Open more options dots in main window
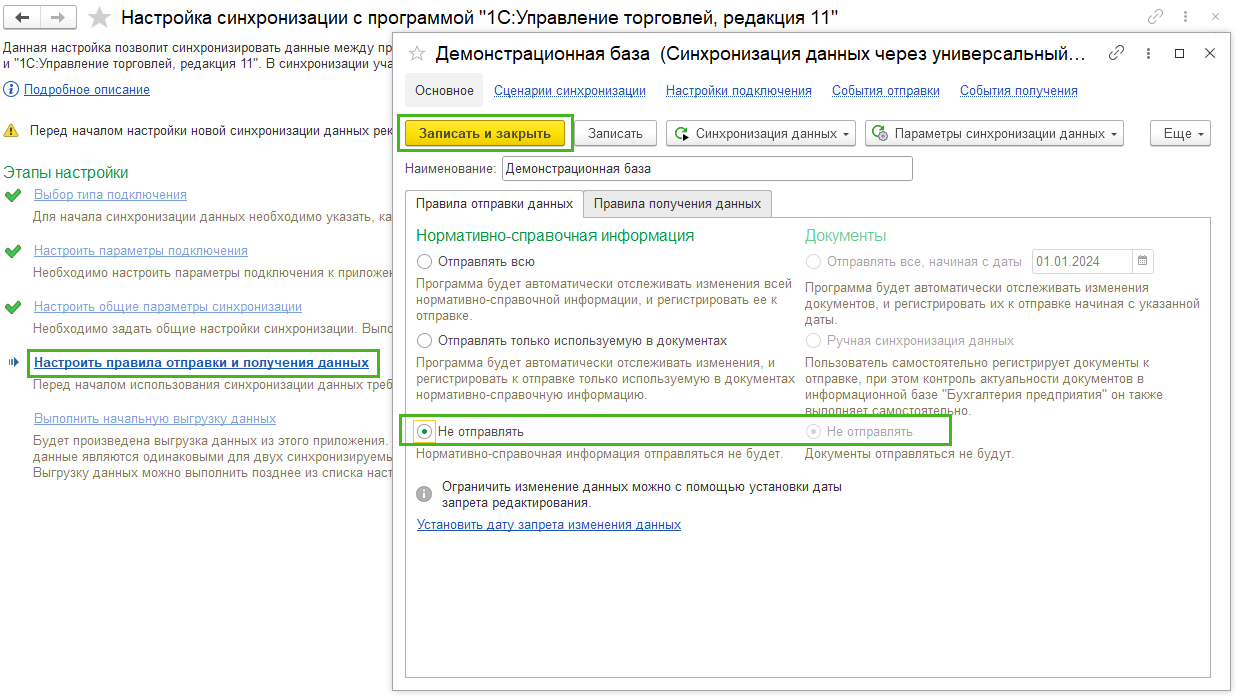The image size is (1236, 697). pos(1187,17)
